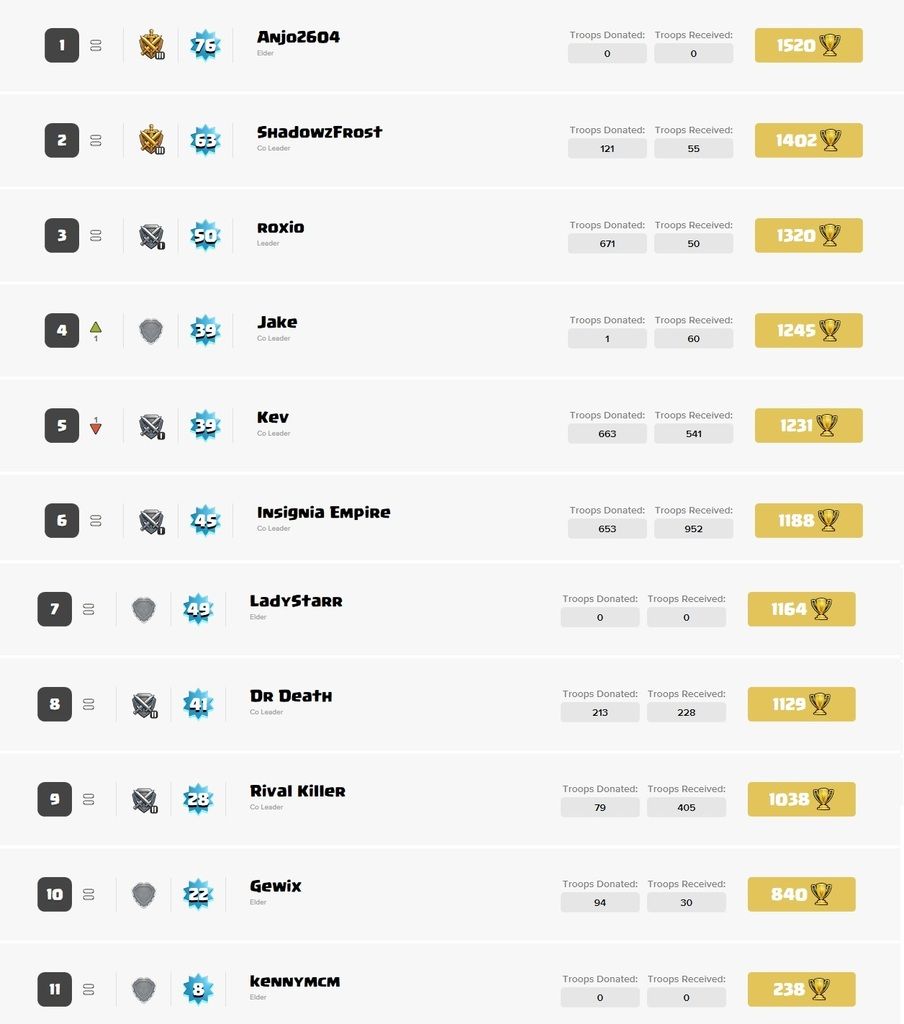Click ShadowzFrost's 1402 trophies button
This screenshot has height=1024, width=904.
808,140
